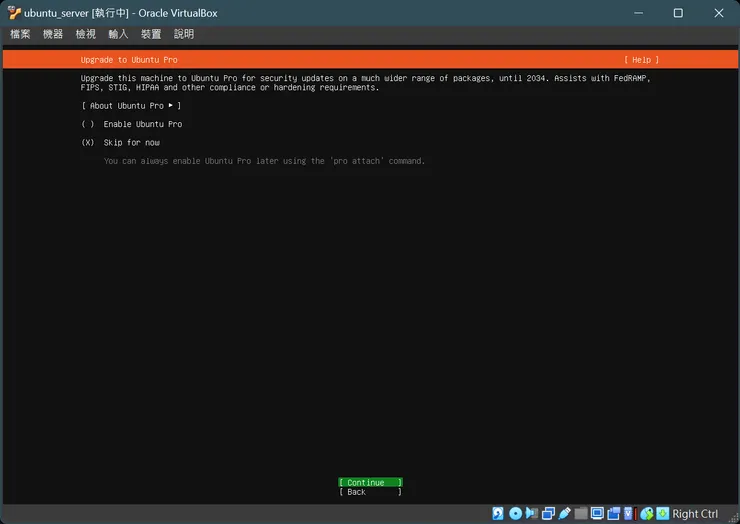
Task: Click the hard disk activity status icon
Action: click(498, 514)
